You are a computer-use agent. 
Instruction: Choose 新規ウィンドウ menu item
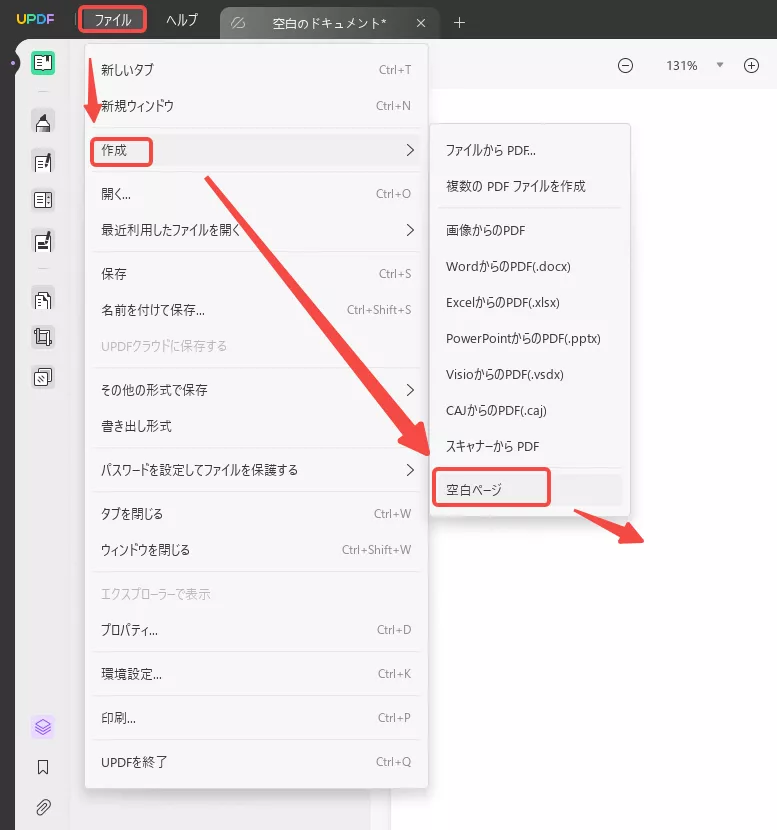256,106
